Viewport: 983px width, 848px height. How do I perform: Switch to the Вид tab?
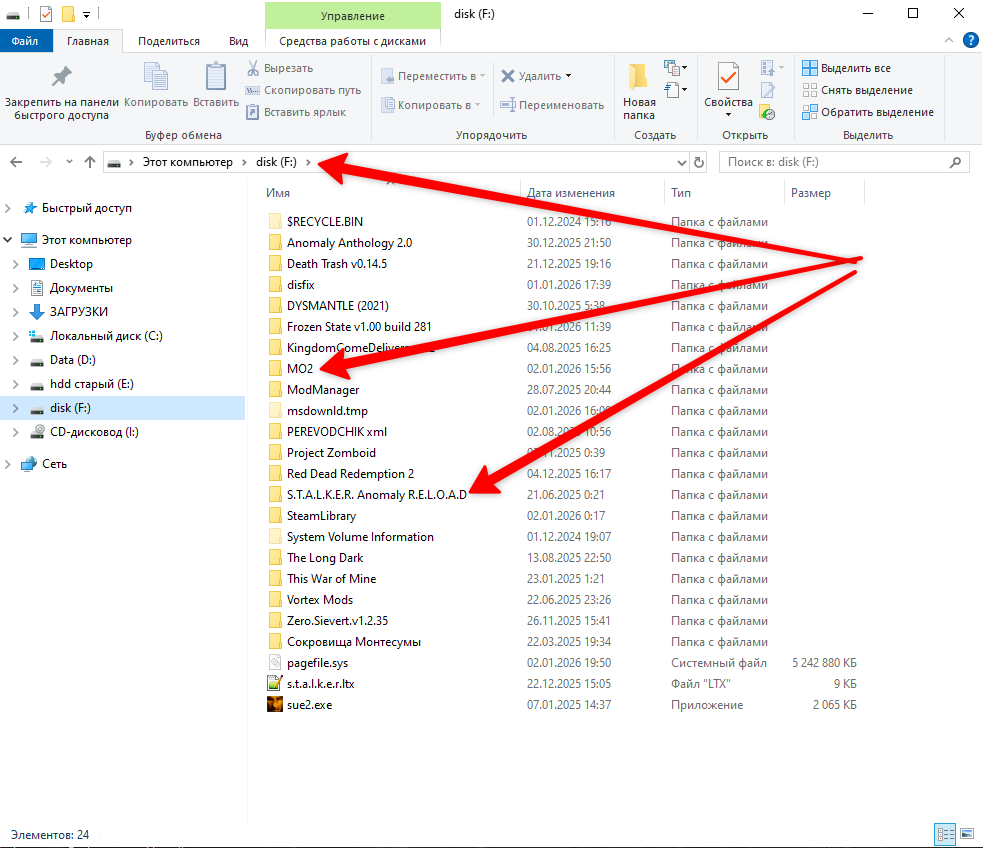coord(238,41)
